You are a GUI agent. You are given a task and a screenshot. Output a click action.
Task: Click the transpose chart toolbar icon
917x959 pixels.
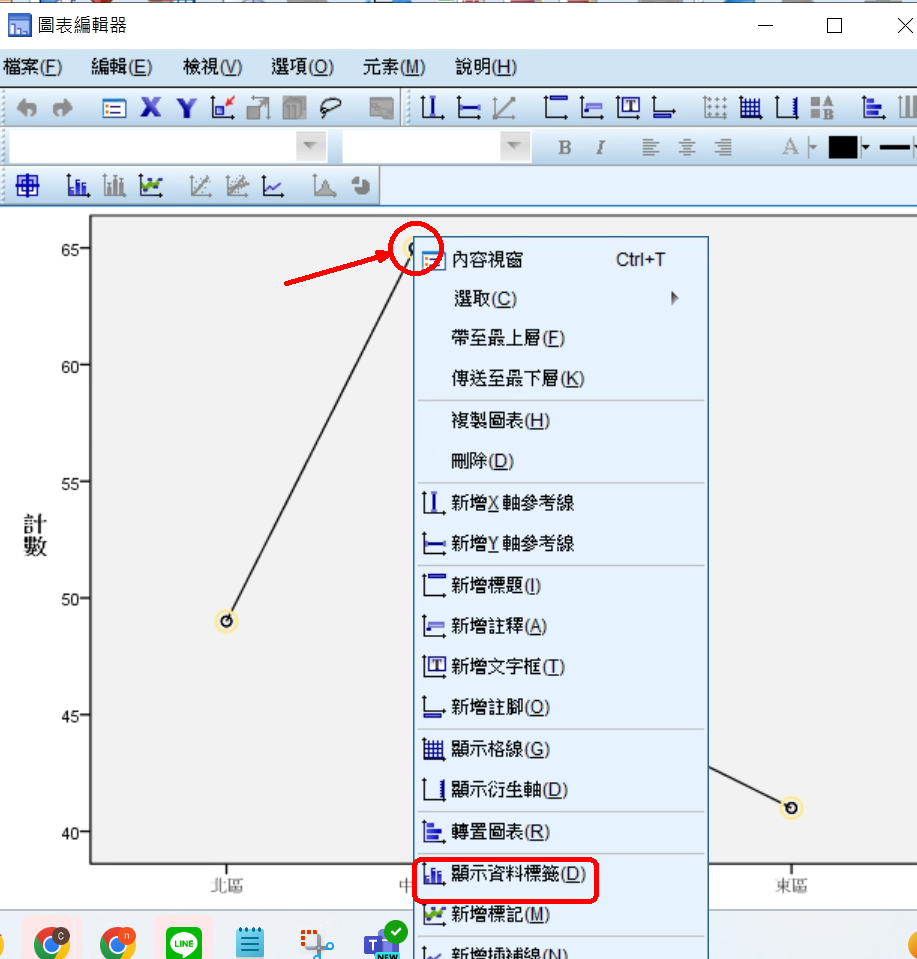[873, 108]
